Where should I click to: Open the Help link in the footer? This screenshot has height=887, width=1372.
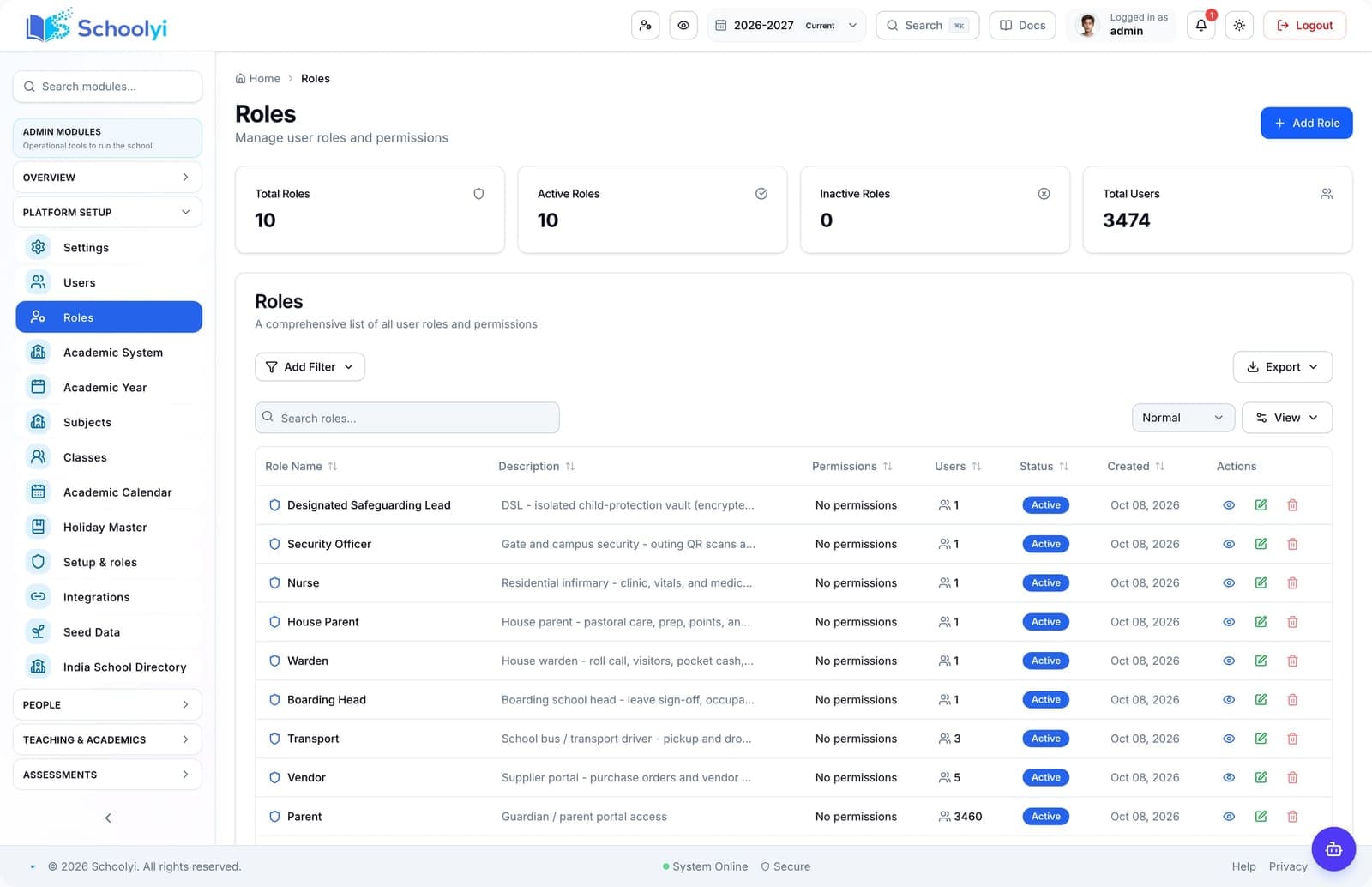(x=1243, y=866)
